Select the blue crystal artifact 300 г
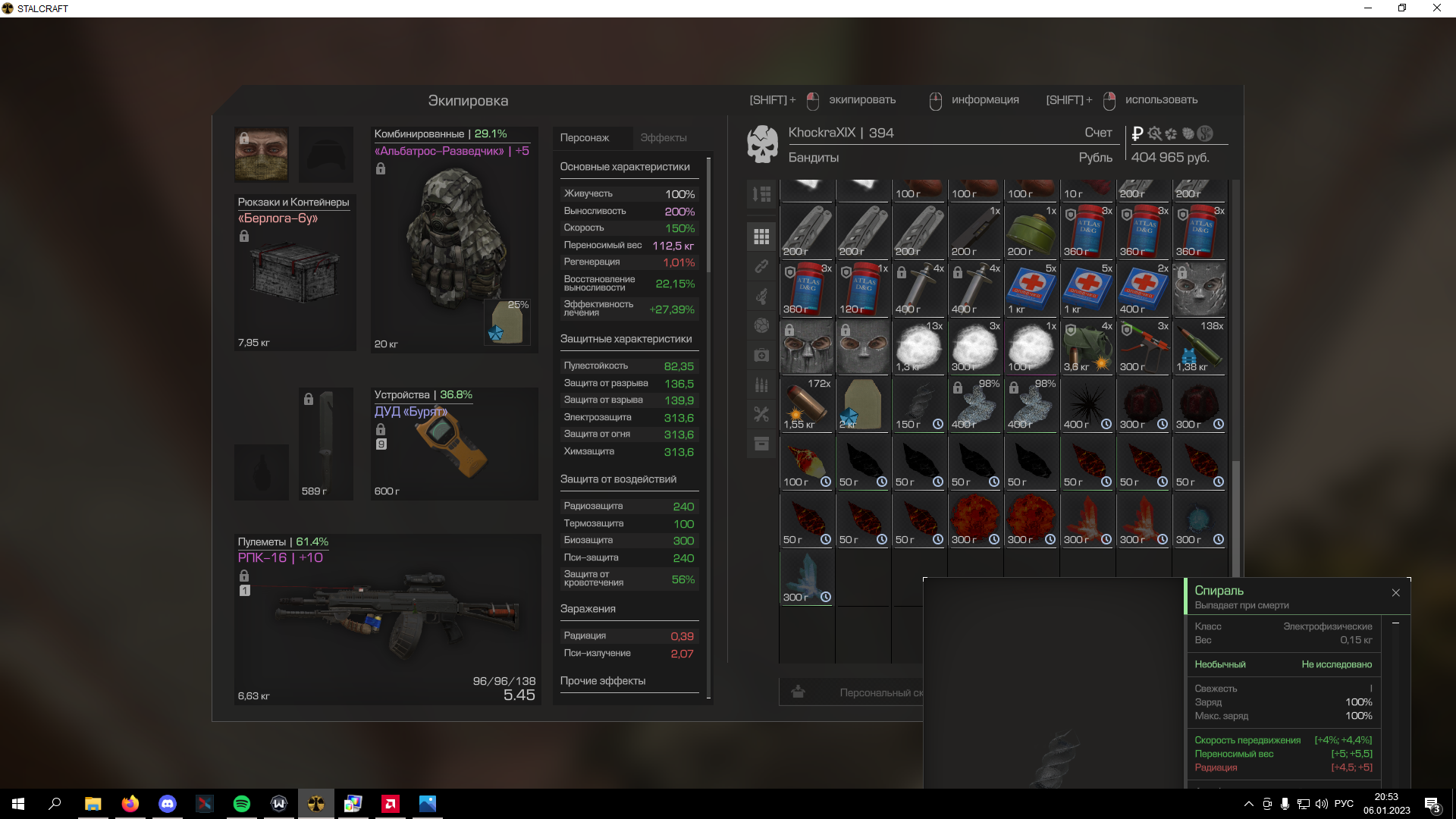1456x819 pixels. point(806,577)
